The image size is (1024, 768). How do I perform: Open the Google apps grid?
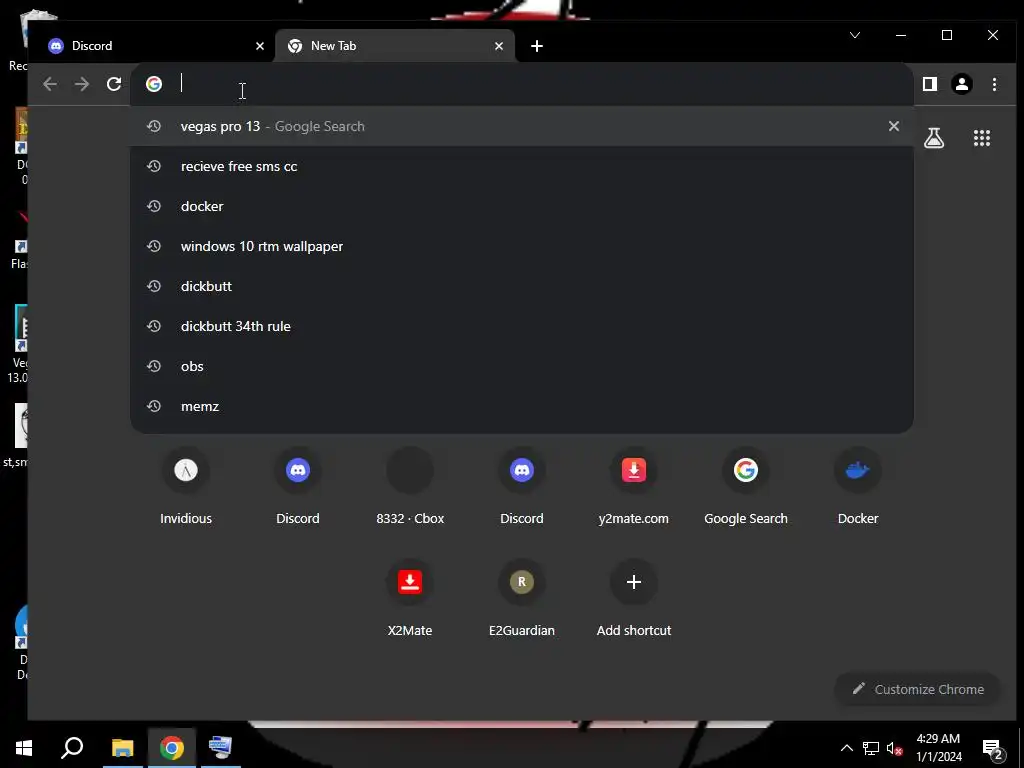pyautogui.click(x=982, y=138)
